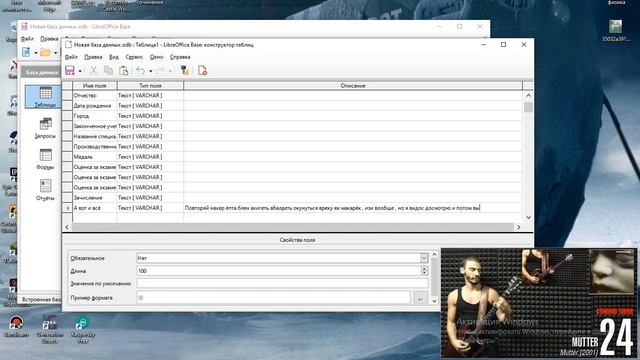This screenshot has width=640, height=360.
Task: Click the New document icon in the Base window
Action: (27, 52)
